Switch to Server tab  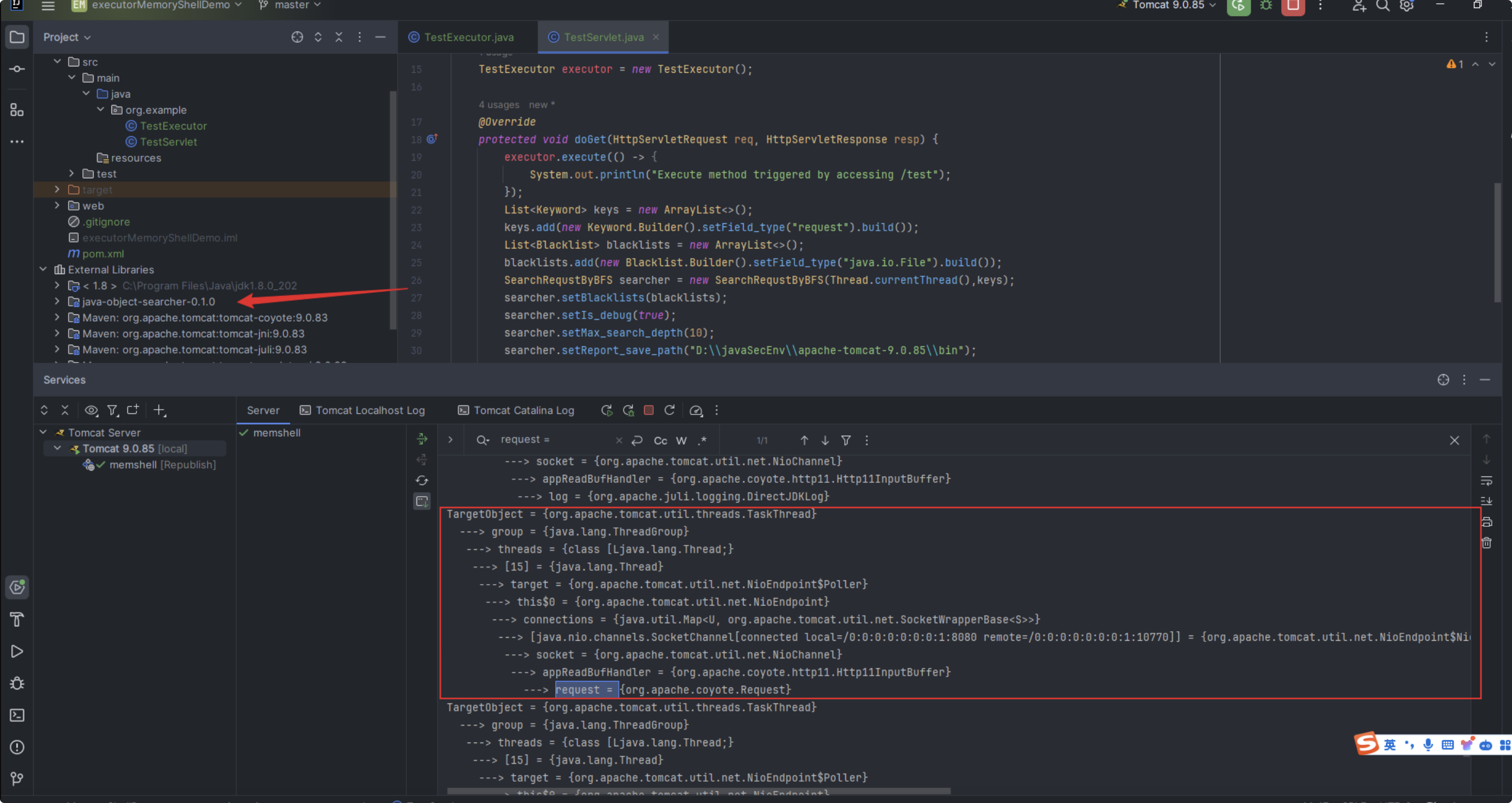[263, 410]
